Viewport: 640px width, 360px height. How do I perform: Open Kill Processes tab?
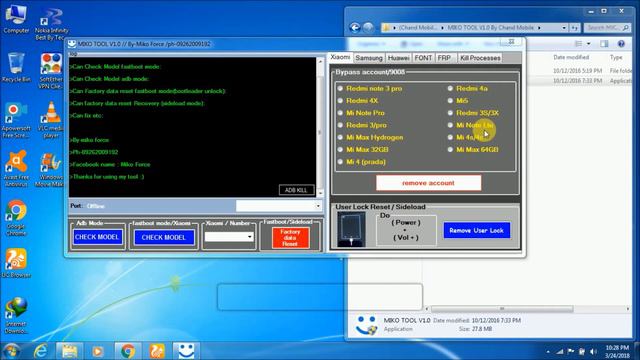click(480, 58)
